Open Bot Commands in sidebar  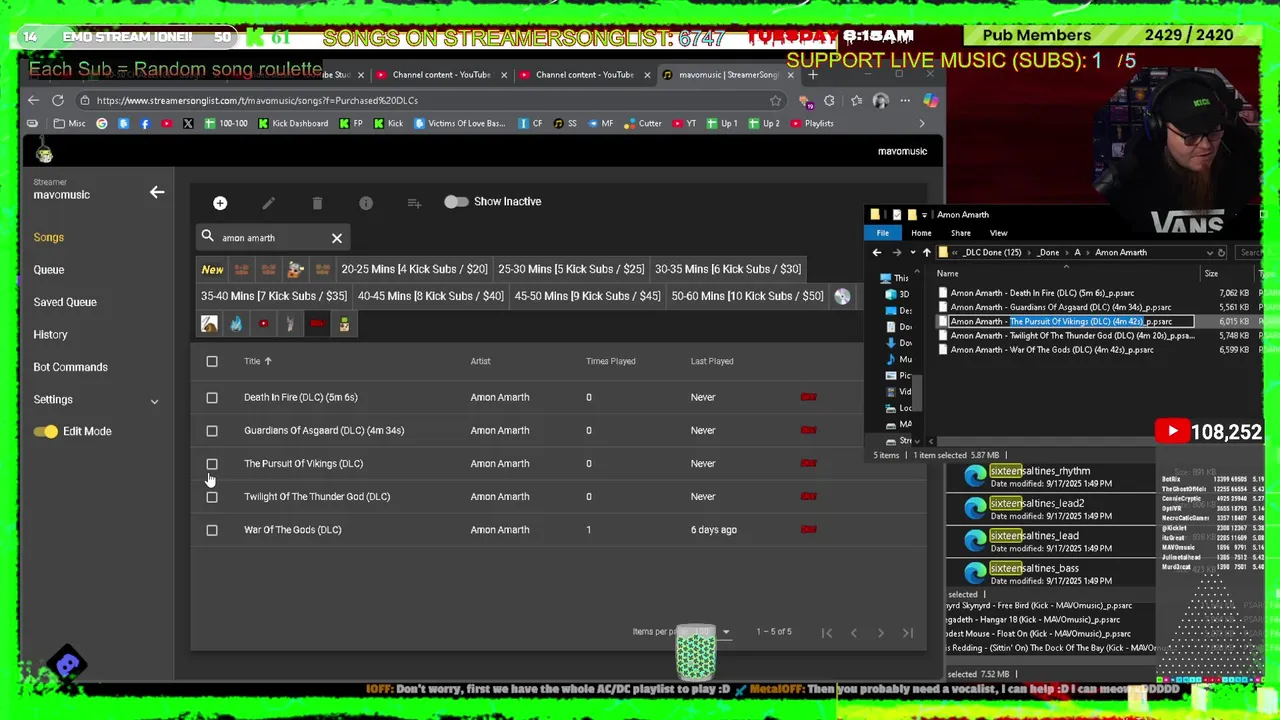point(70,367)
